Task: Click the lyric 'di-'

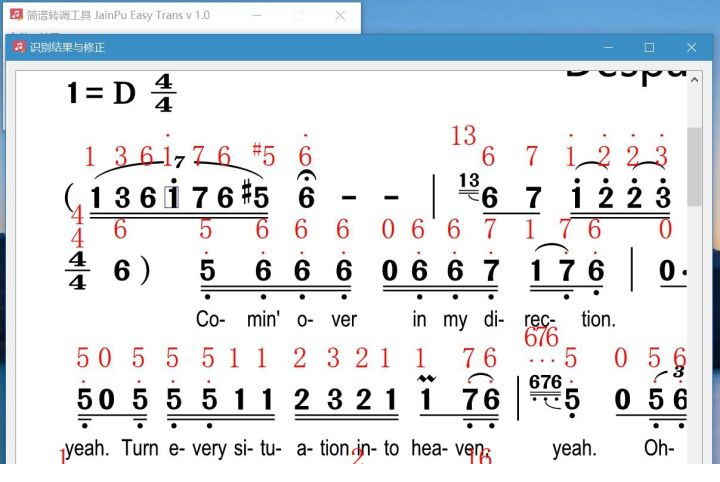Action: 494,319
